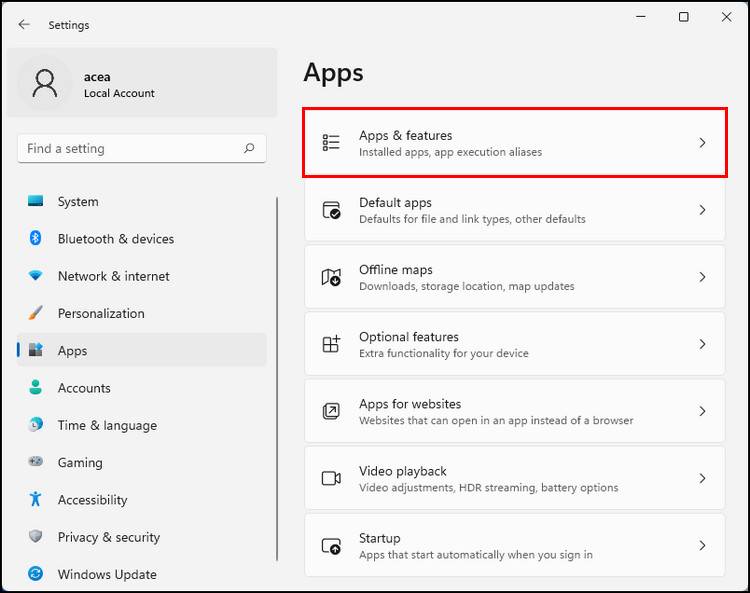Expand Optional features chevron
The height and width of the screenshot is (593, 750).
702,344
